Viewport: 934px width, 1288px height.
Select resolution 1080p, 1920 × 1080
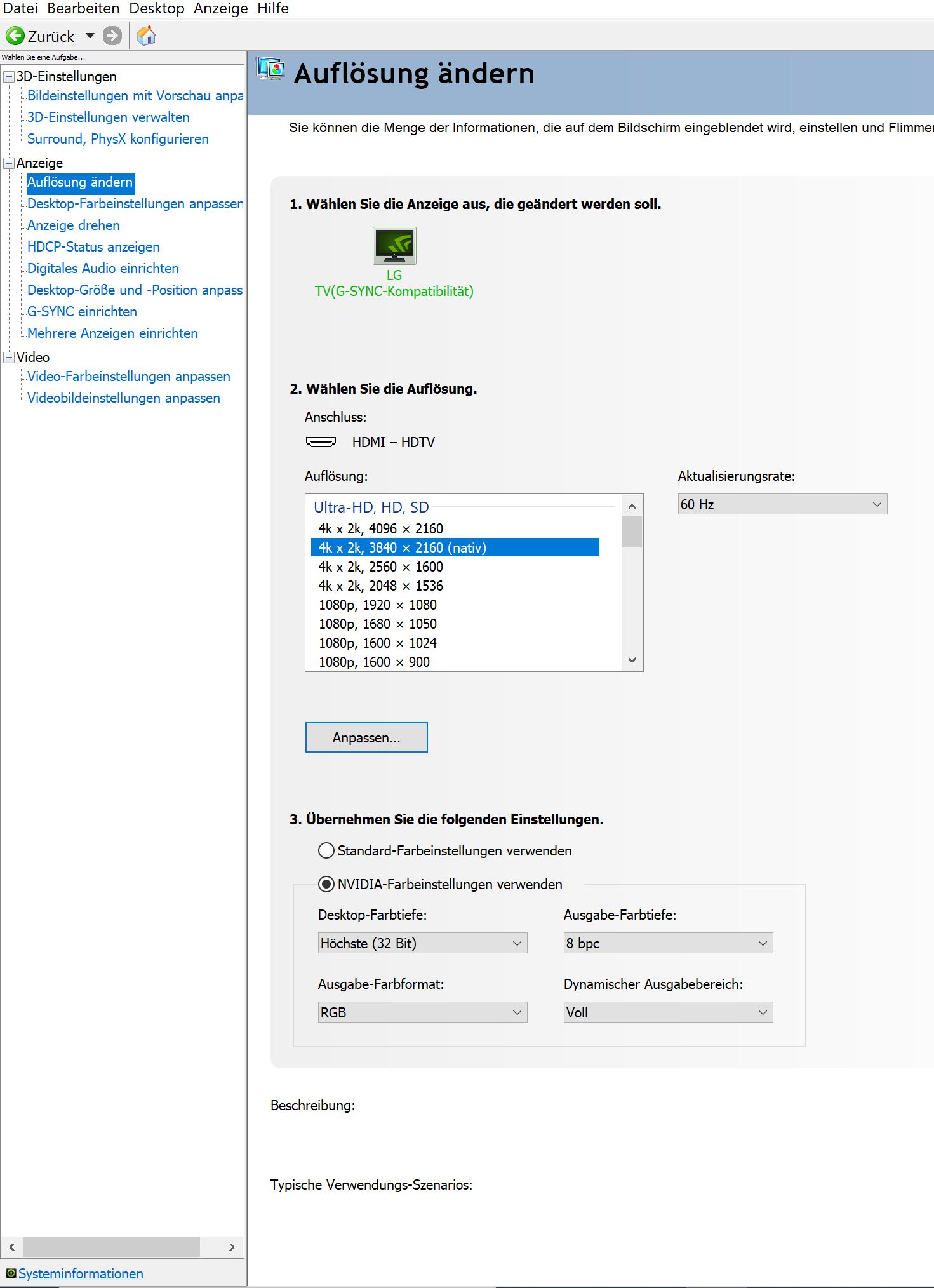pos(455,605)
